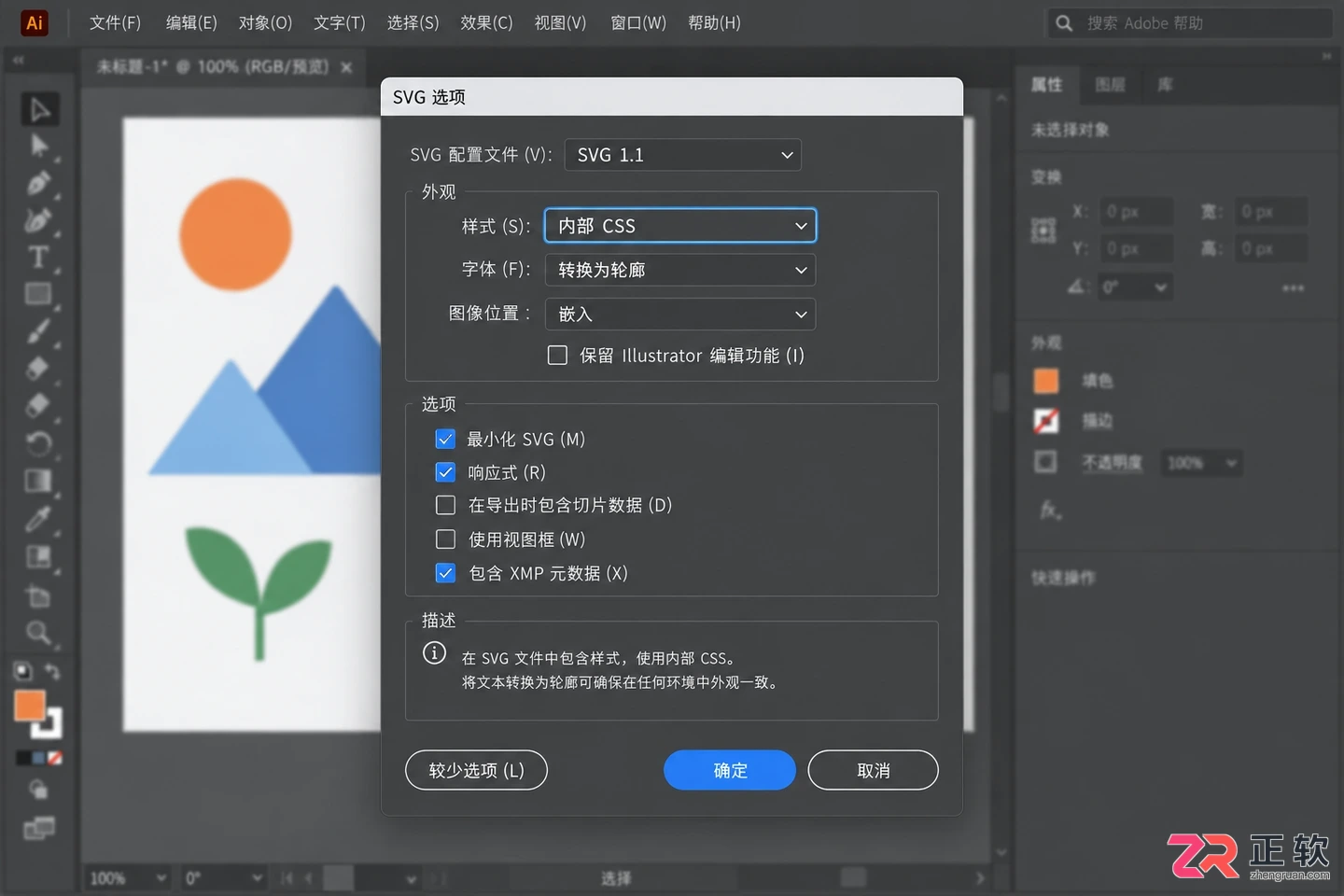Open the SVG 配置文件 dropdown
This screenshot has height=896, width=1344.
[x=683, y=155]
